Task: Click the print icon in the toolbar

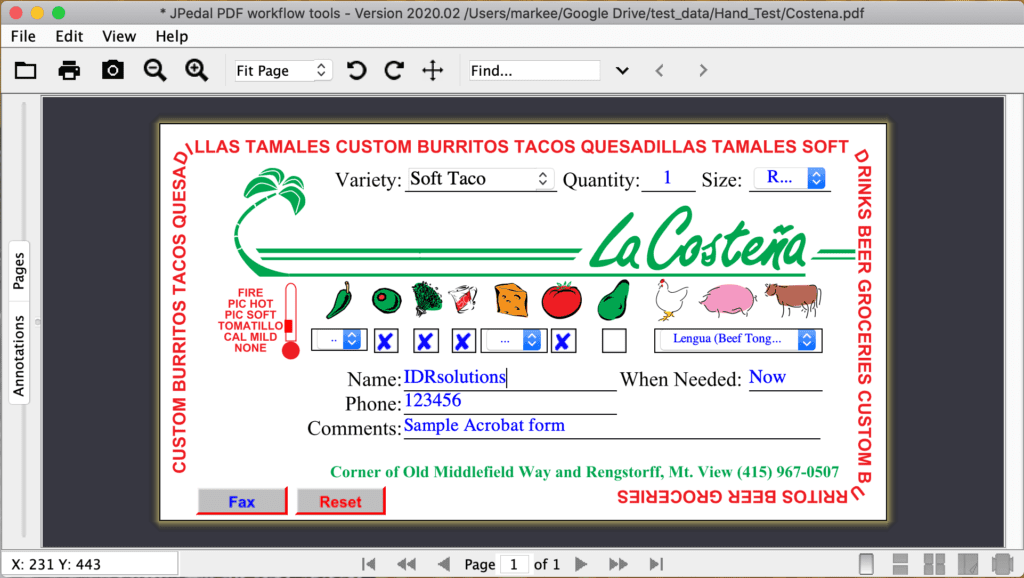Action: click(69, 70)
